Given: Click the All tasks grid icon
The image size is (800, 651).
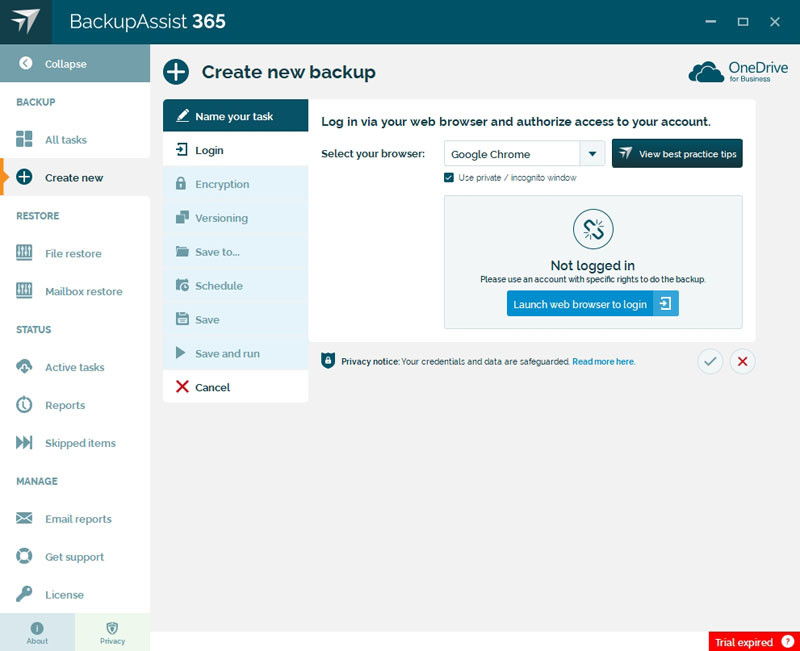Looking at the screenshot, I should 24,139.
